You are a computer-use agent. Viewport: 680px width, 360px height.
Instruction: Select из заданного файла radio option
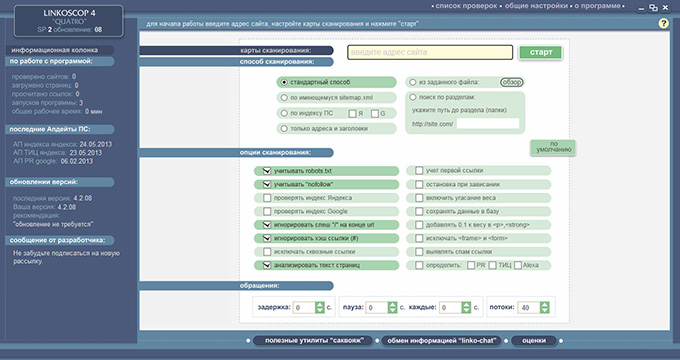pyautogui.click(x=412, y=82)
